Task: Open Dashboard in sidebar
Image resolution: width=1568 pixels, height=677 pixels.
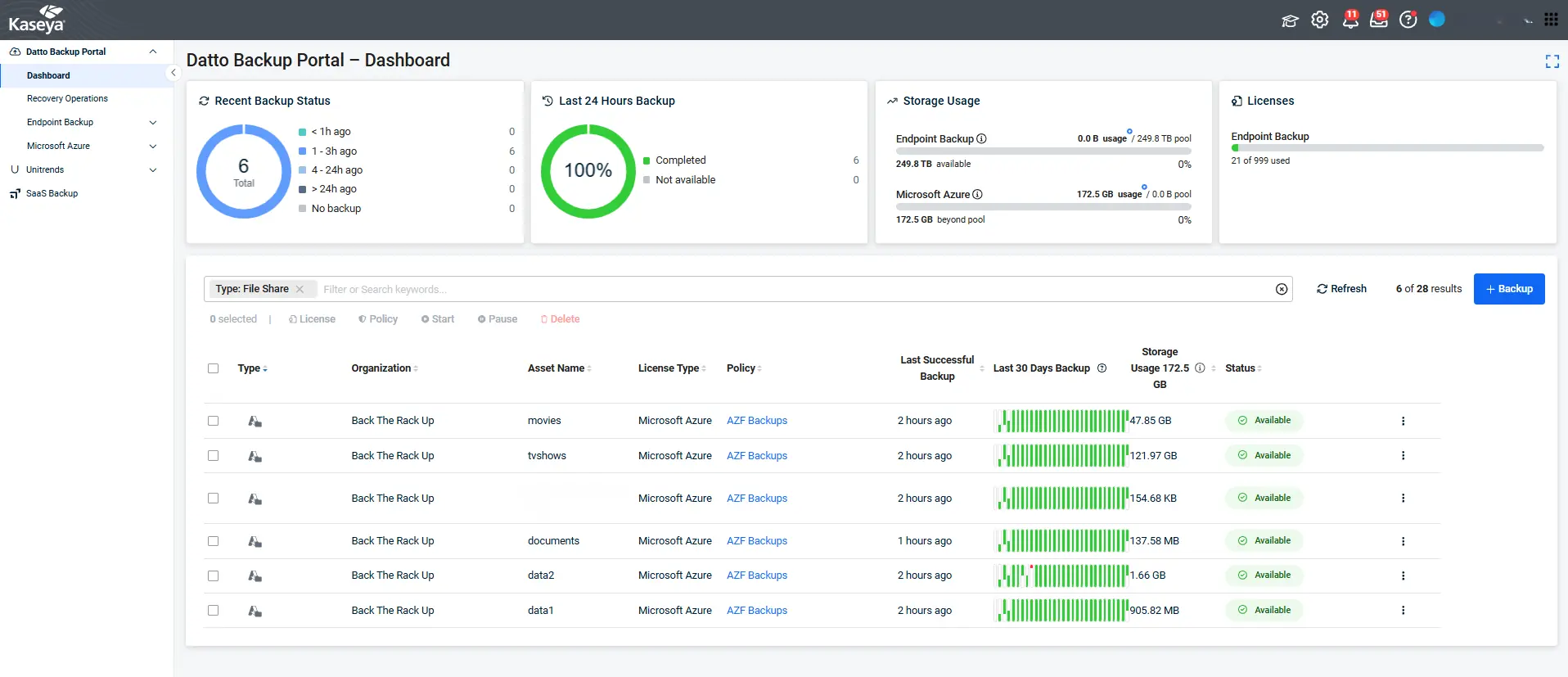Action: 87,75
